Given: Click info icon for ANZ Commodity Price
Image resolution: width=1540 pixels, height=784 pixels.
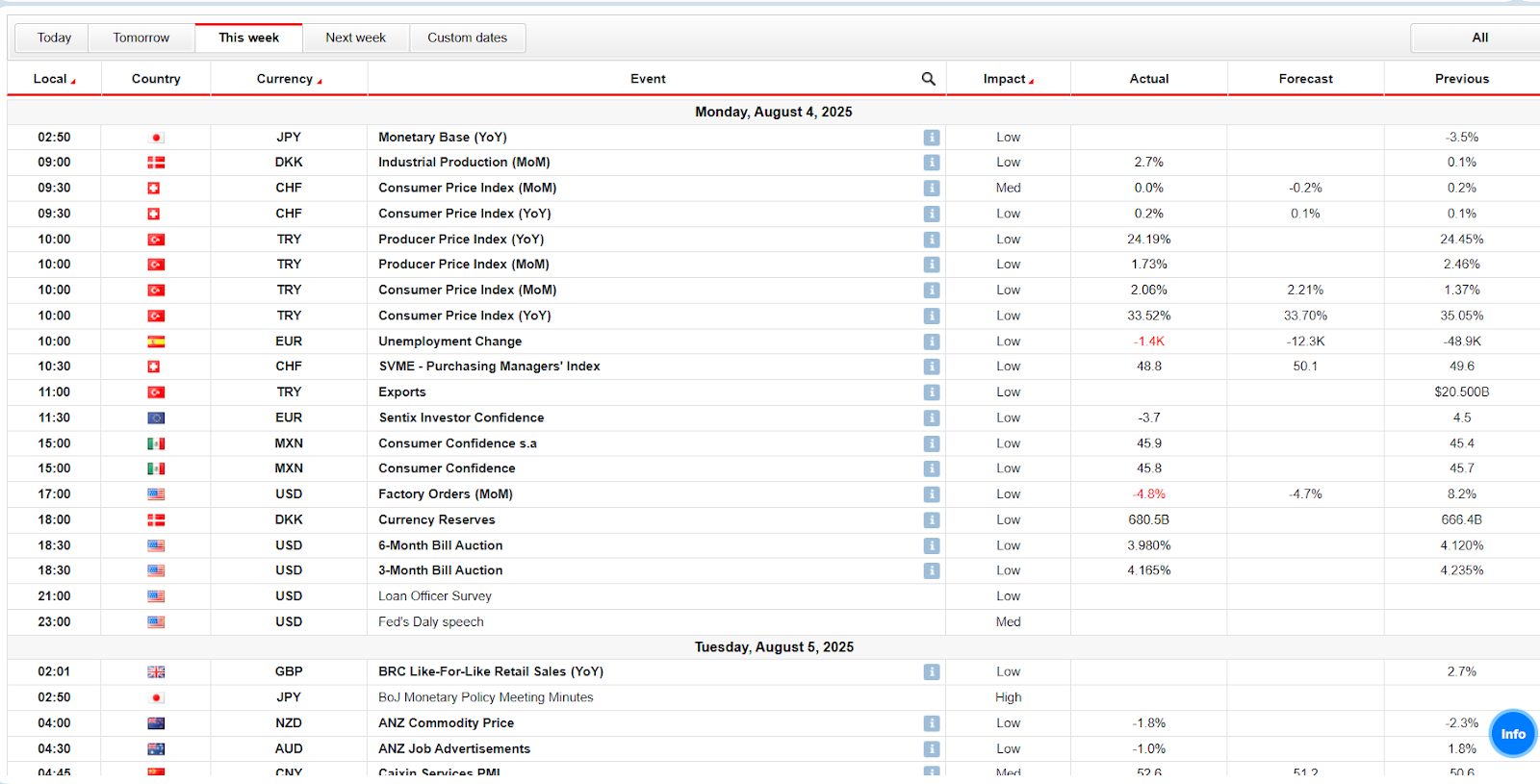Looking at the screenshot, I should pos(931,723).
